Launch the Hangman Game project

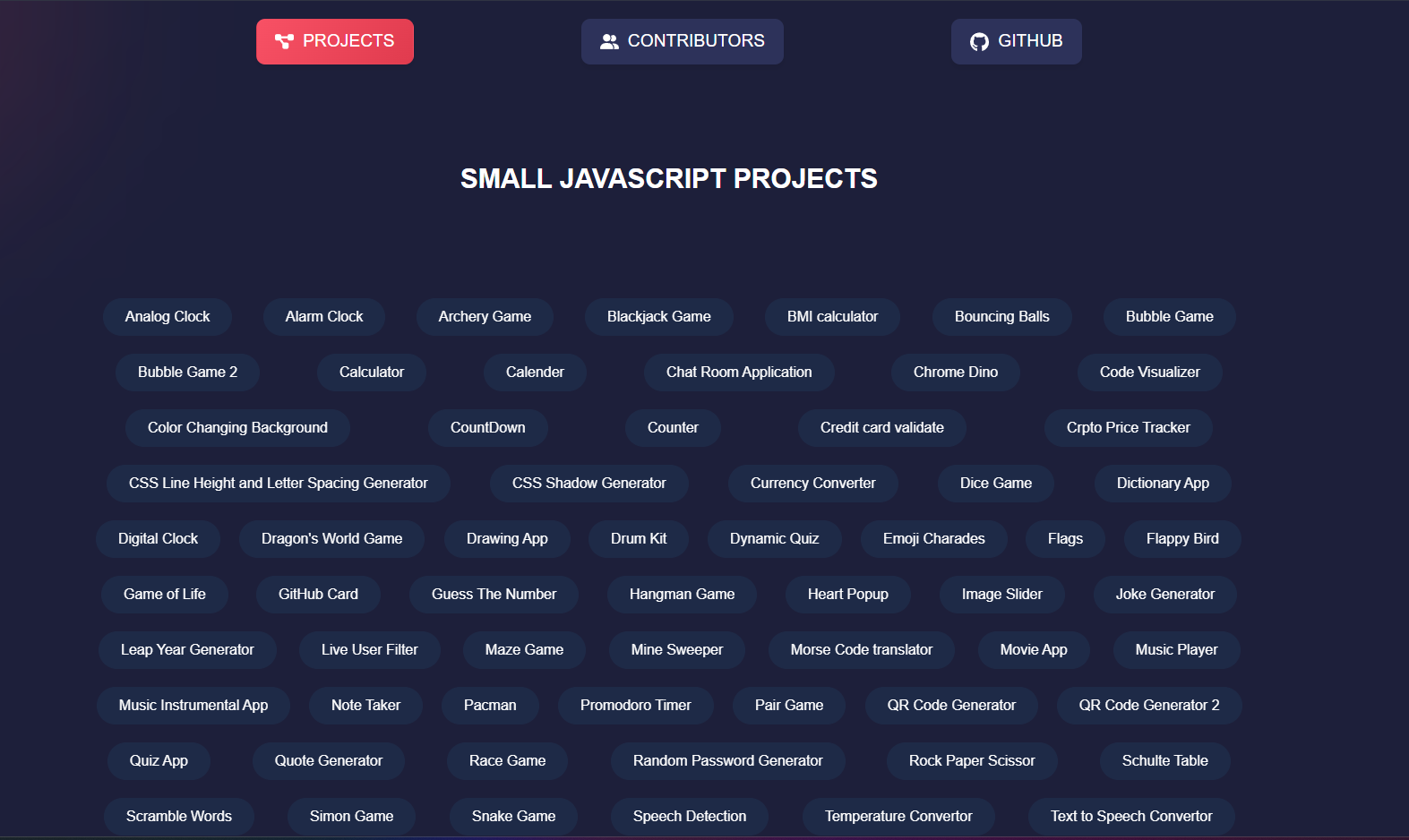pyautogui.click(x=682, y=595)
